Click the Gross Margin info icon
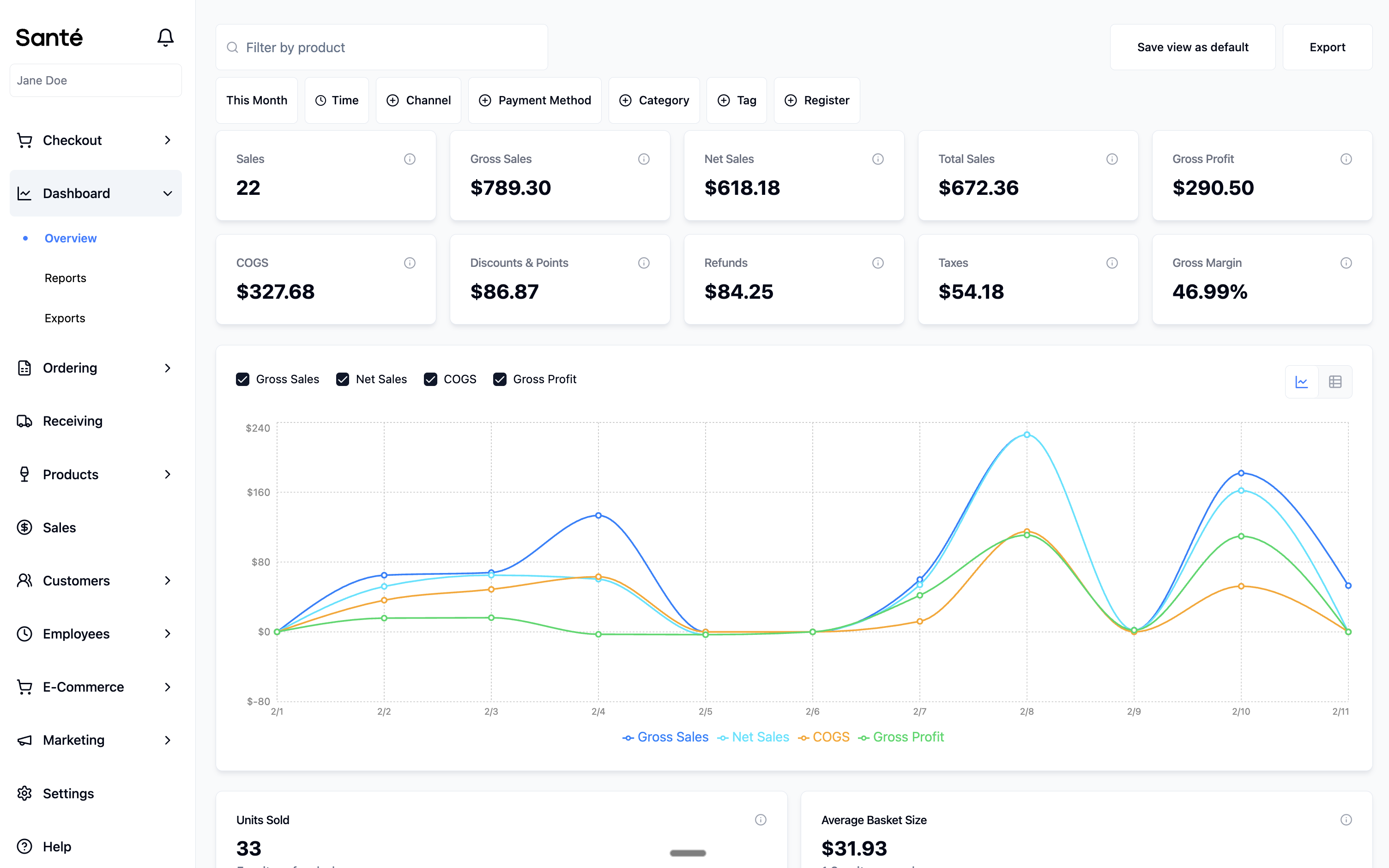This screenshot has width=1389, height=868. pyautogui.click(x=1346, y=263)
